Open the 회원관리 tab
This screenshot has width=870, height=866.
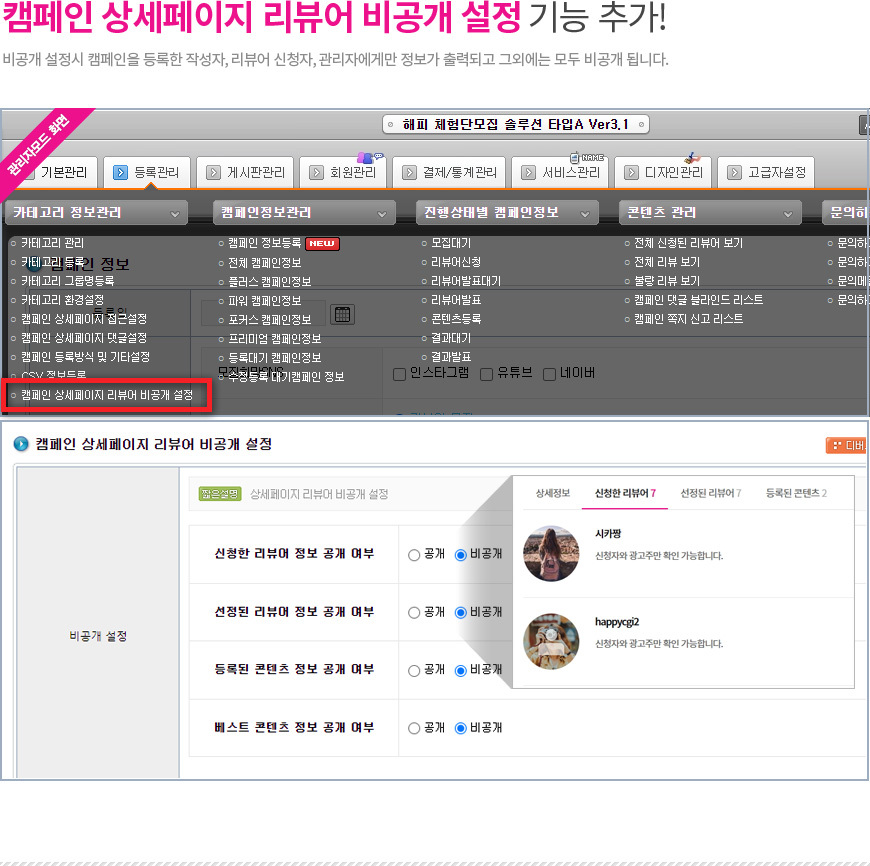click(x=342, y=173)
